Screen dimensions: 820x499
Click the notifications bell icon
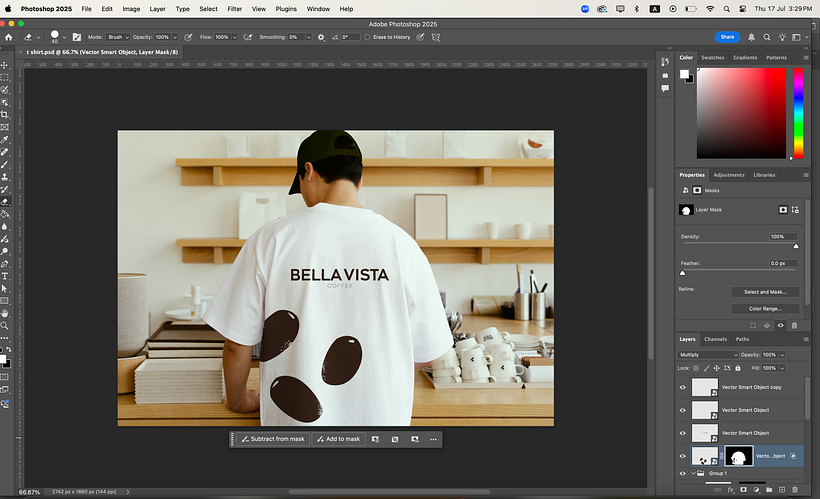point(751,37)
